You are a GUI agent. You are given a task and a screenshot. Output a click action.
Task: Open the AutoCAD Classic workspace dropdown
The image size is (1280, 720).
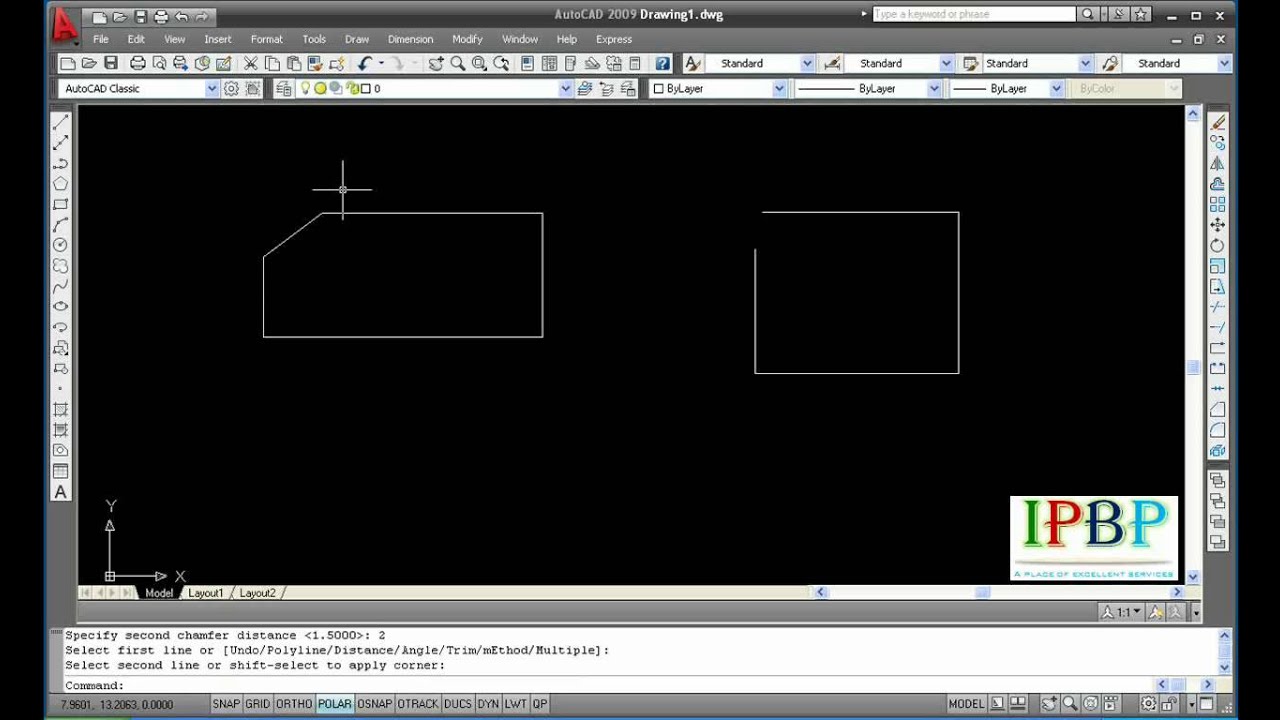[x=211, y=88]
